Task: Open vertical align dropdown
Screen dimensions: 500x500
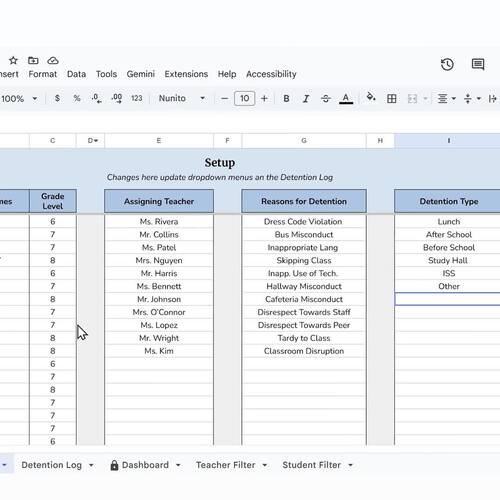Action: pos(472,99)
